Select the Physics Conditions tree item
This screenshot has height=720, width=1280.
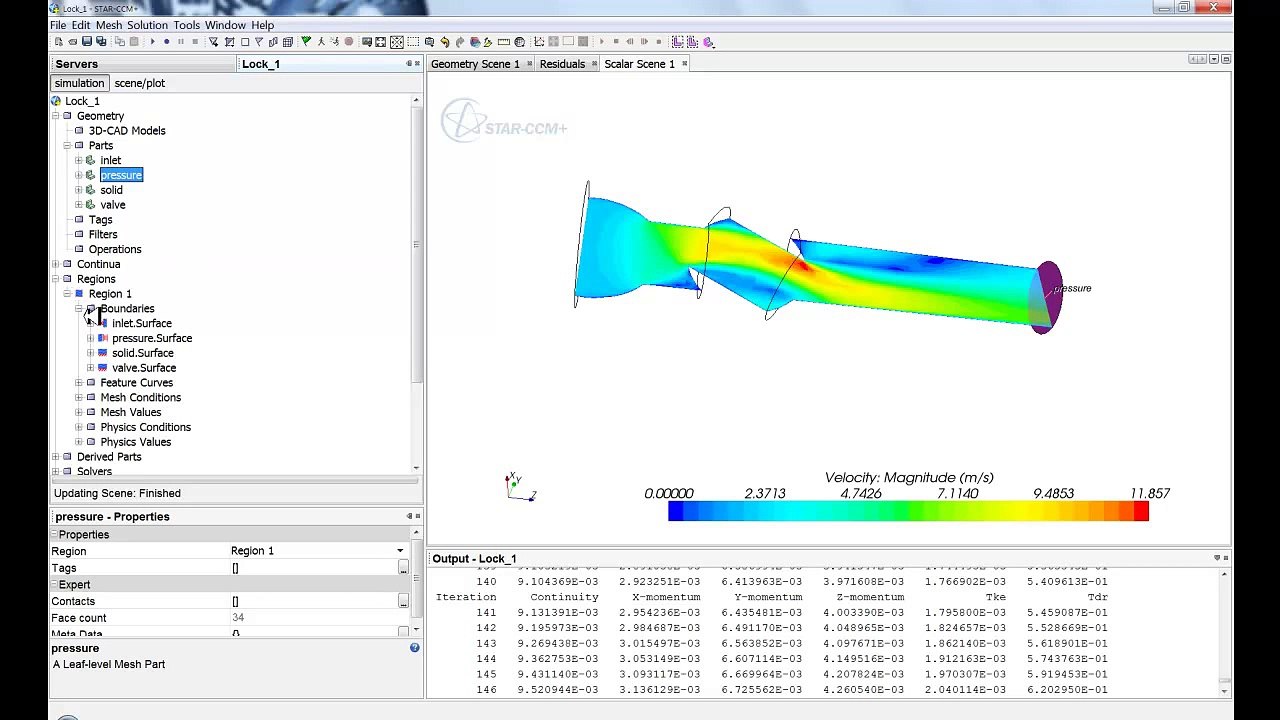coord(145,427)
